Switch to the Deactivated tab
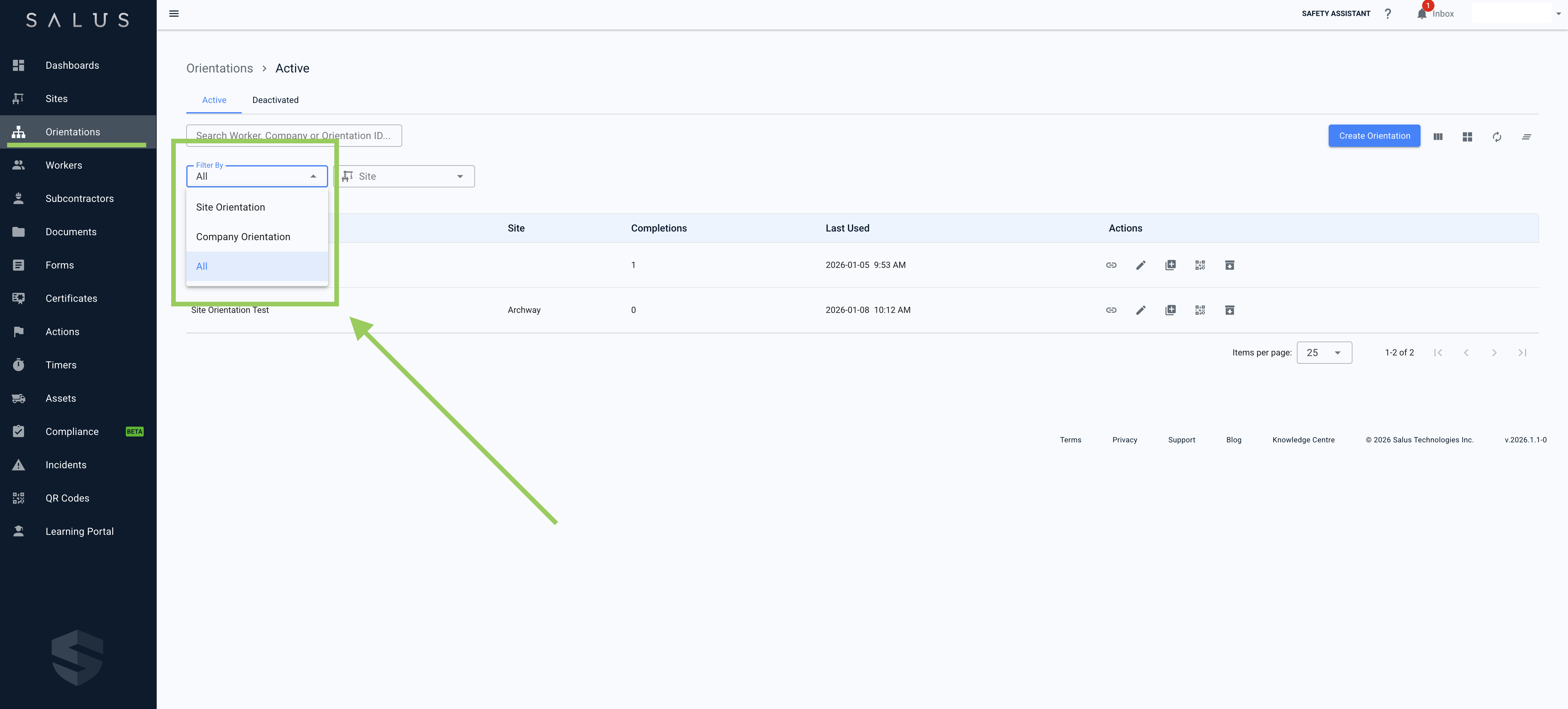 click(275, 100)
